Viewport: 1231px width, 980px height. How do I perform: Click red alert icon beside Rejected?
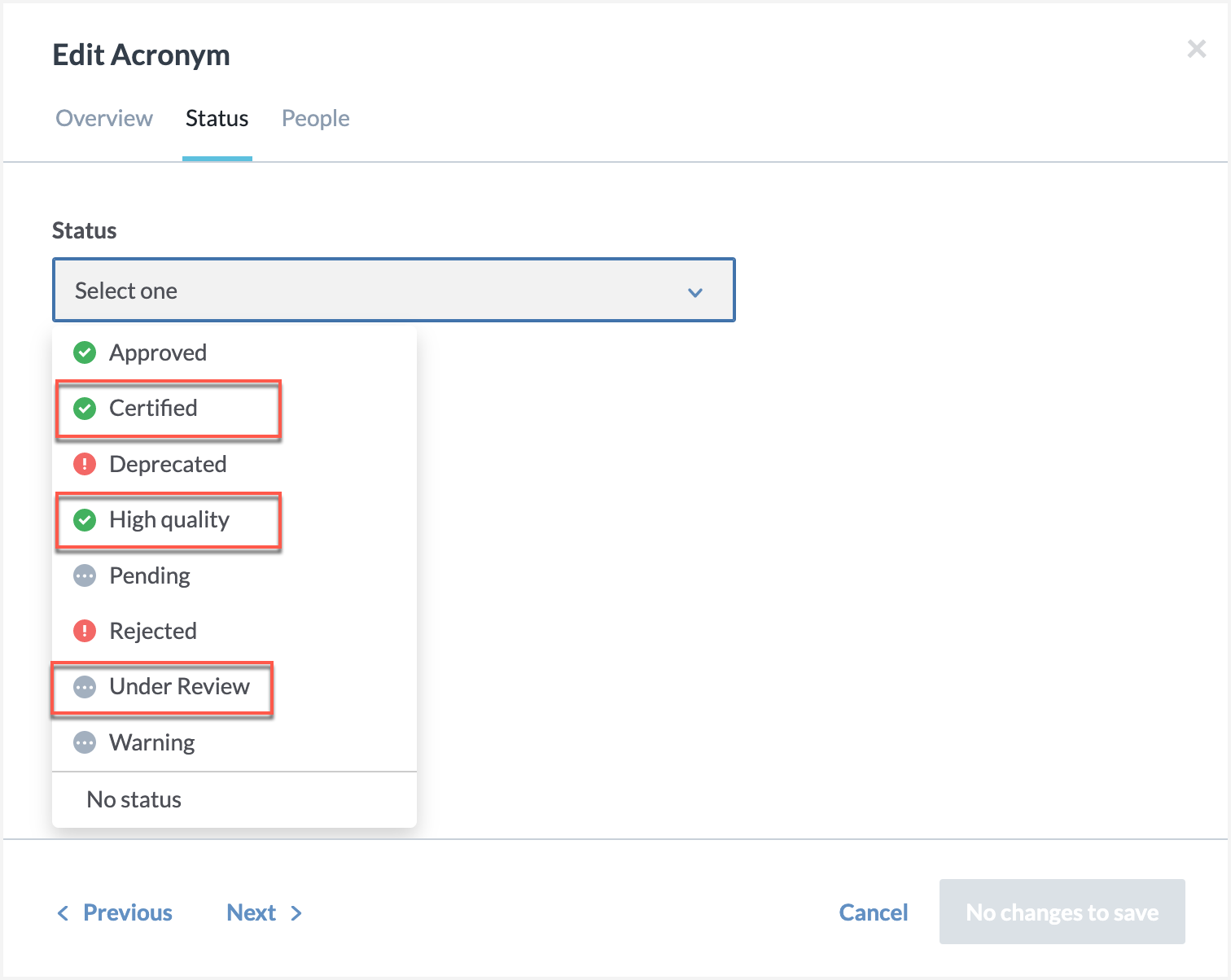click(85, 631)
